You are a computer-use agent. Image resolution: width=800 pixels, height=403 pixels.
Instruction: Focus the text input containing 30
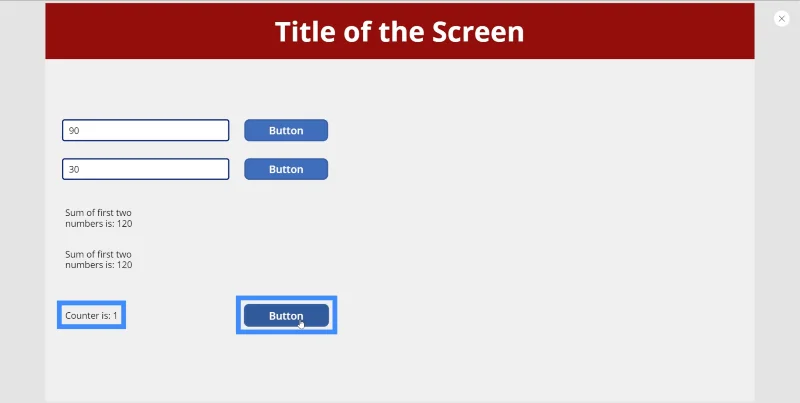[x=145, y=169]
